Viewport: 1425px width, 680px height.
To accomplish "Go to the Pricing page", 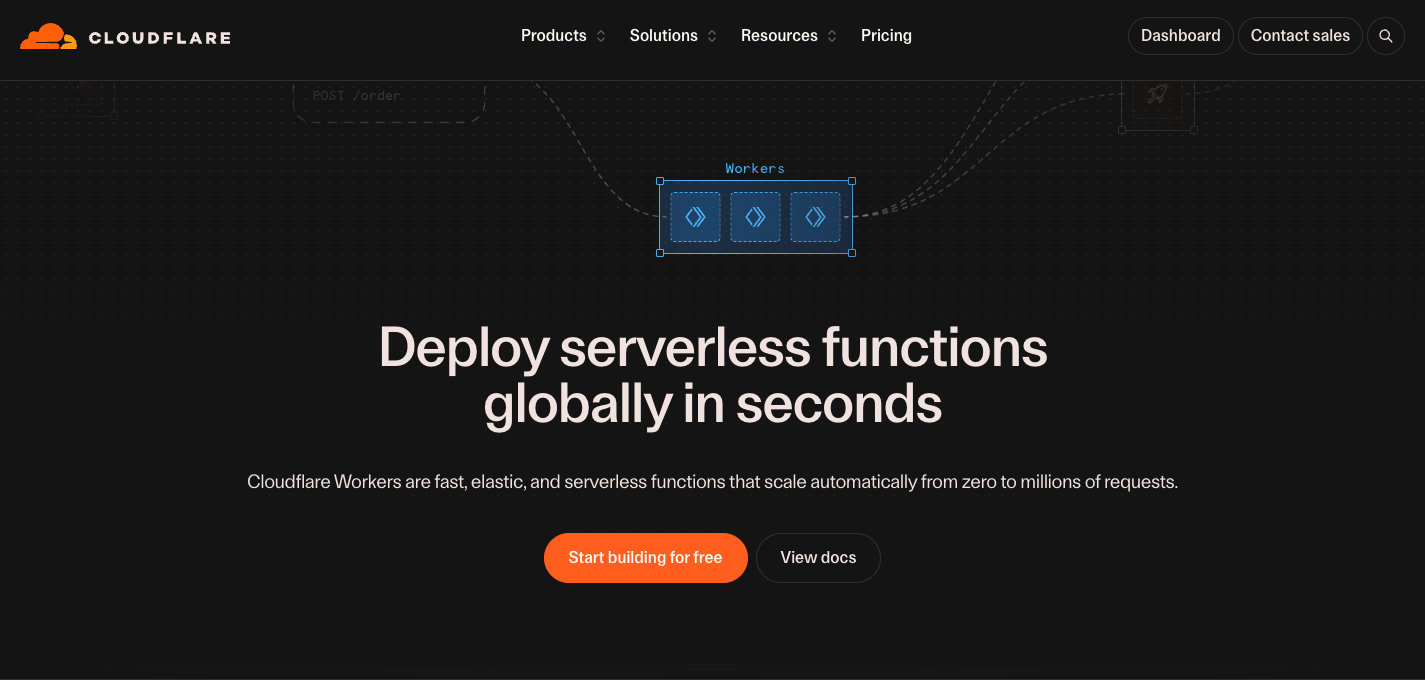I will coord(886,36).
